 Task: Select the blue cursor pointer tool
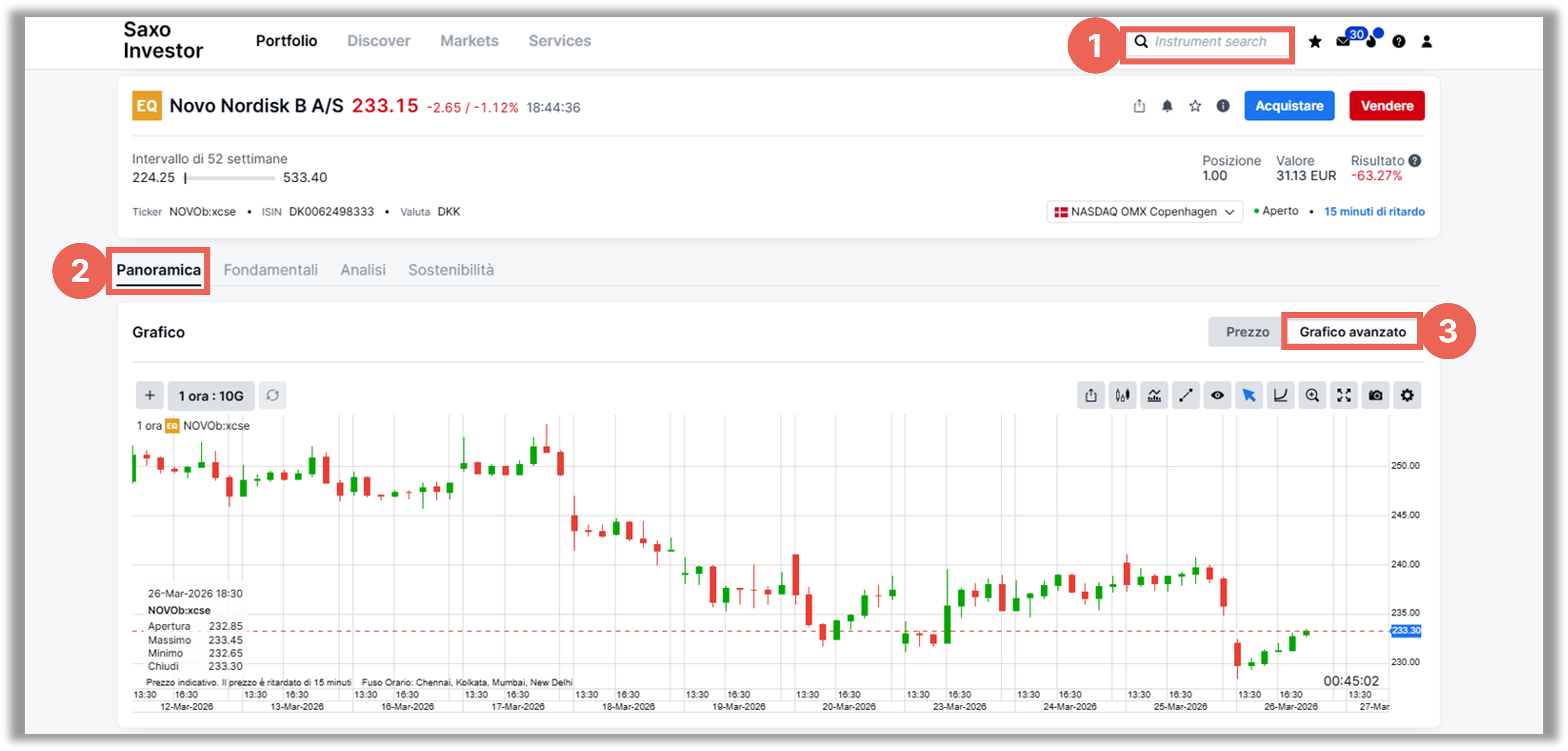pos(1249,396)
